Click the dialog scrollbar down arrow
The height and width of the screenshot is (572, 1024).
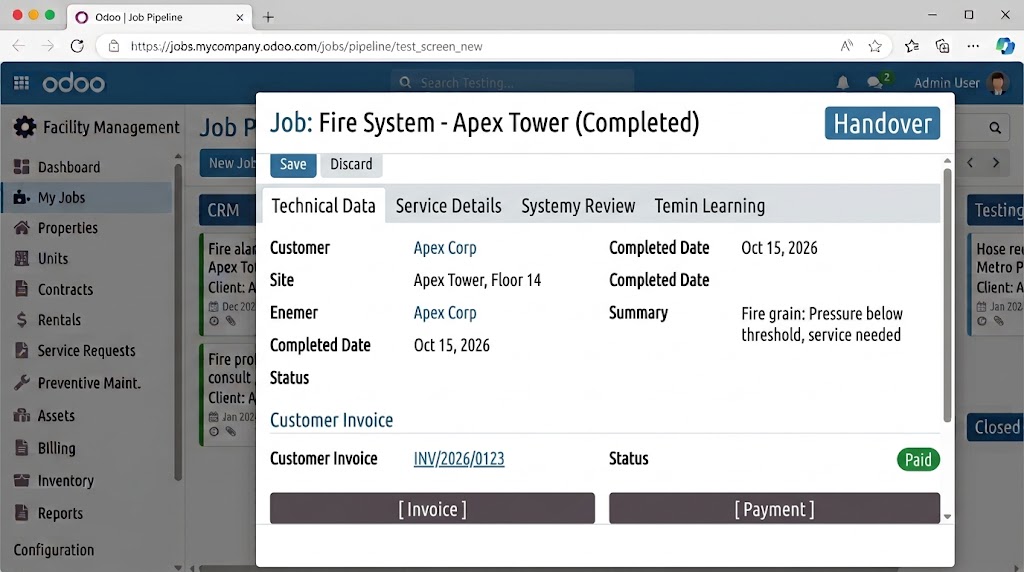[947, 516]
